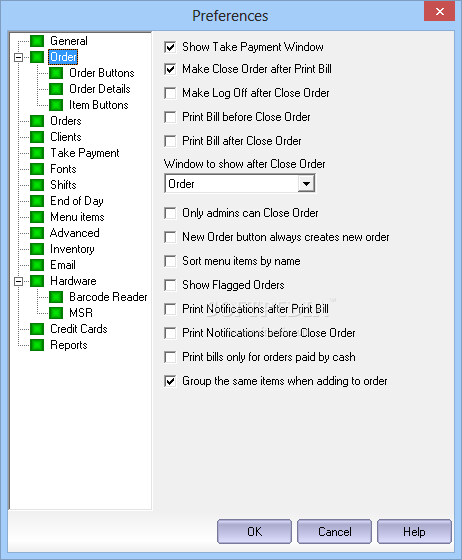Uncheck Show Take Payment Window

click(x=170, y=47)
